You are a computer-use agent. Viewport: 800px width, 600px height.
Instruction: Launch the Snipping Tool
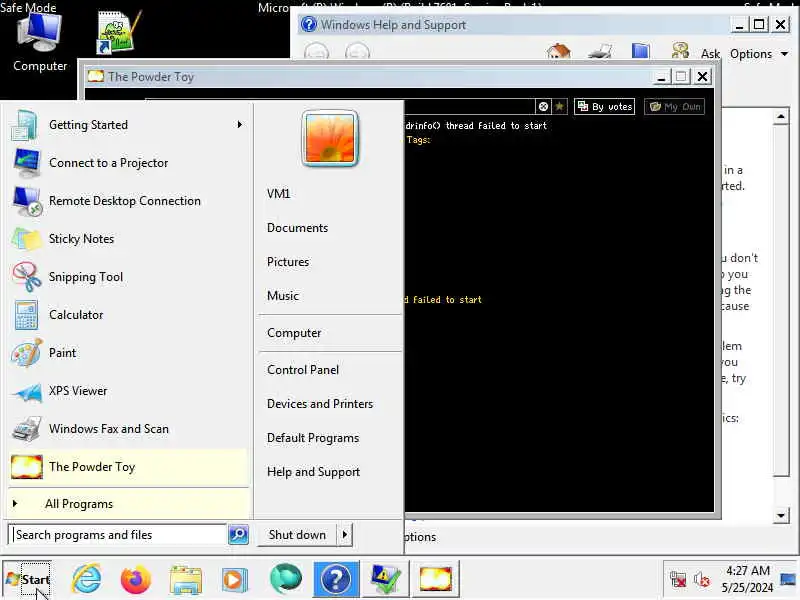point(128,277)
